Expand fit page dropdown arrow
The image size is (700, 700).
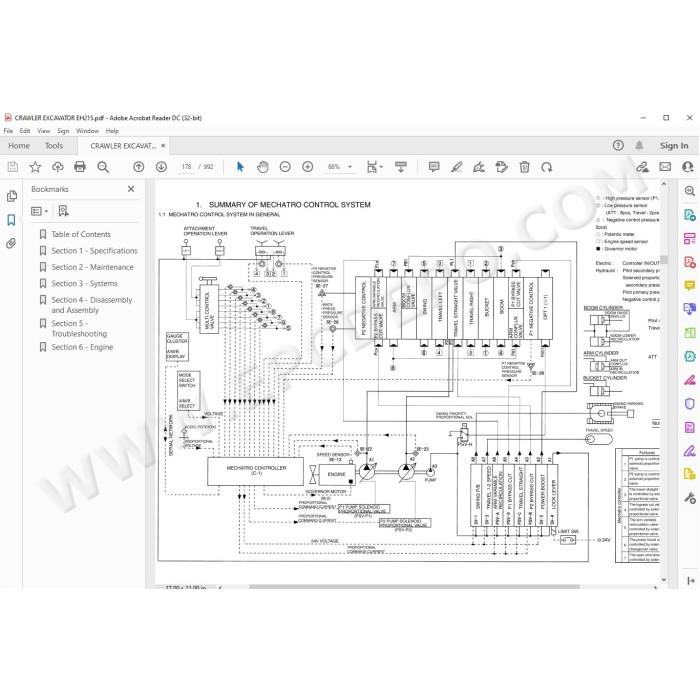381,167
